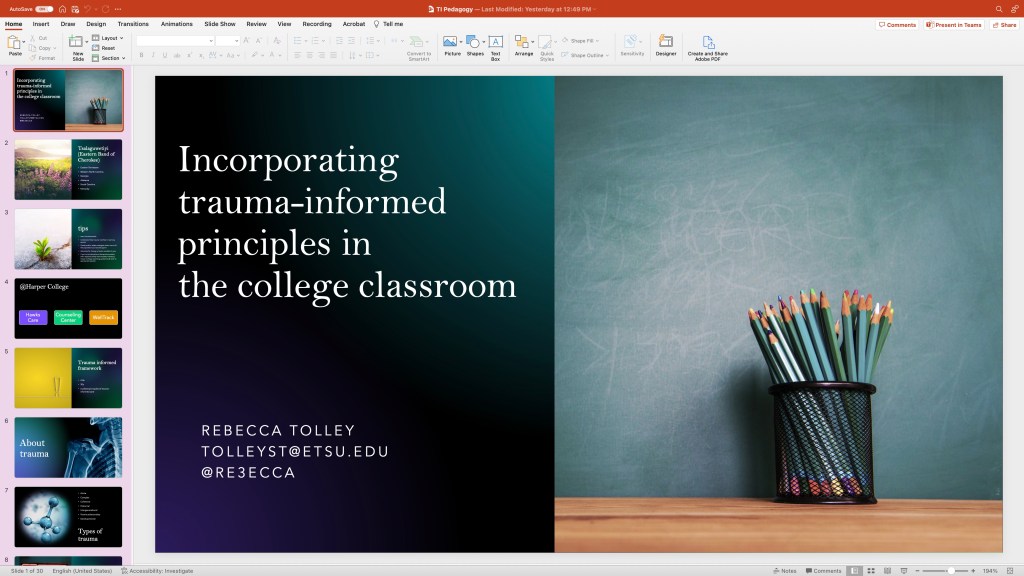This screenshot has height=576, width=1024.
Task: Toggle the Notes pane
Action: click(x=784, y=571)
